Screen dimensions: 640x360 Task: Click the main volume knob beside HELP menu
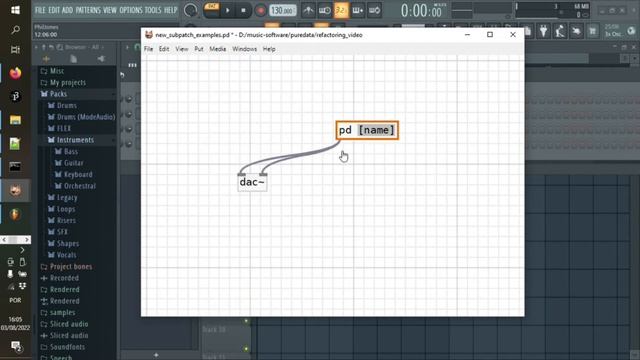tap(190, 11)
